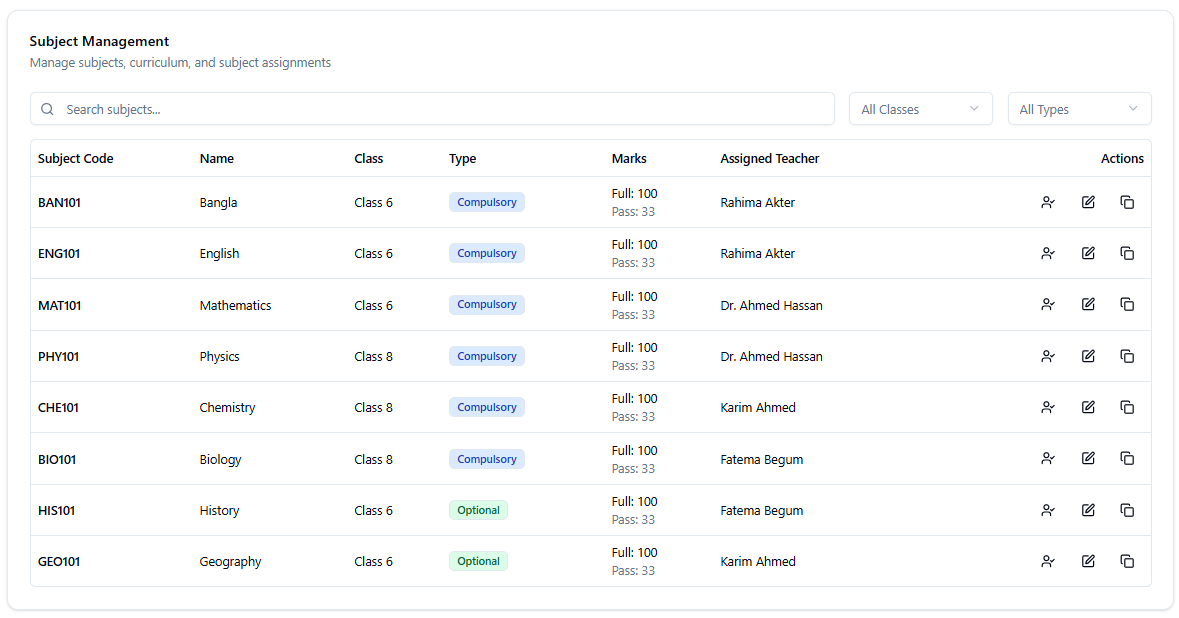Click the search magnifier icon
Image resolution: width=1179 pixels, height=618 pixels.
coord(48,109)
